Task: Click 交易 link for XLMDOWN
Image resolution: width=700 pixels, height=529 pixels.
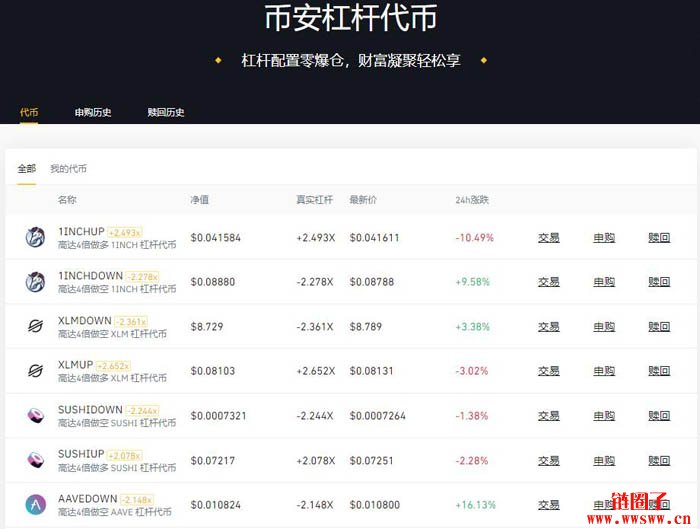Action: (x=549, y=327)
